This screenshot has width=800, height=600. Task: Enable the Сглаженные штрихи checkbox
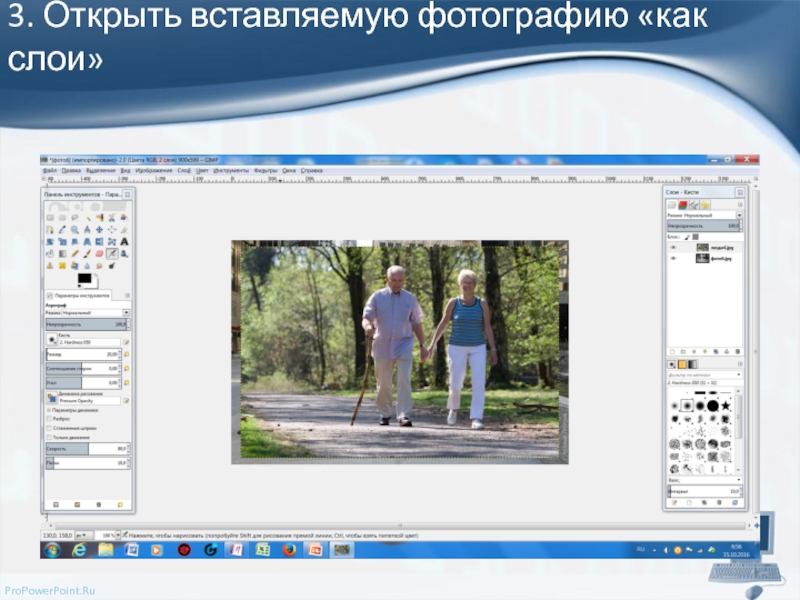pos(49,428)
